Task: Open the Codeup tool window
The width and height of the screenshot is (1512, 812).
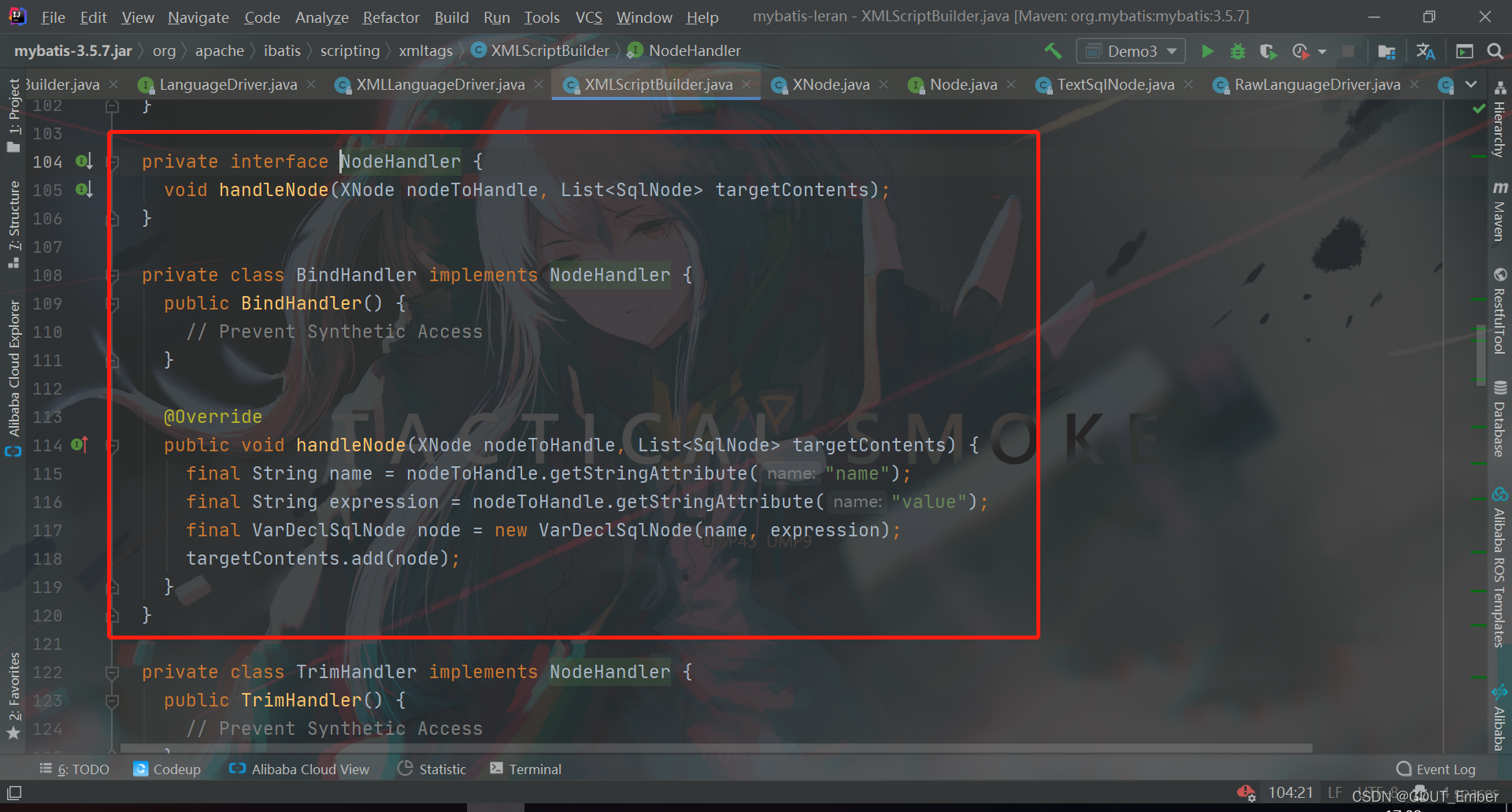Action: tap(167, 769)
